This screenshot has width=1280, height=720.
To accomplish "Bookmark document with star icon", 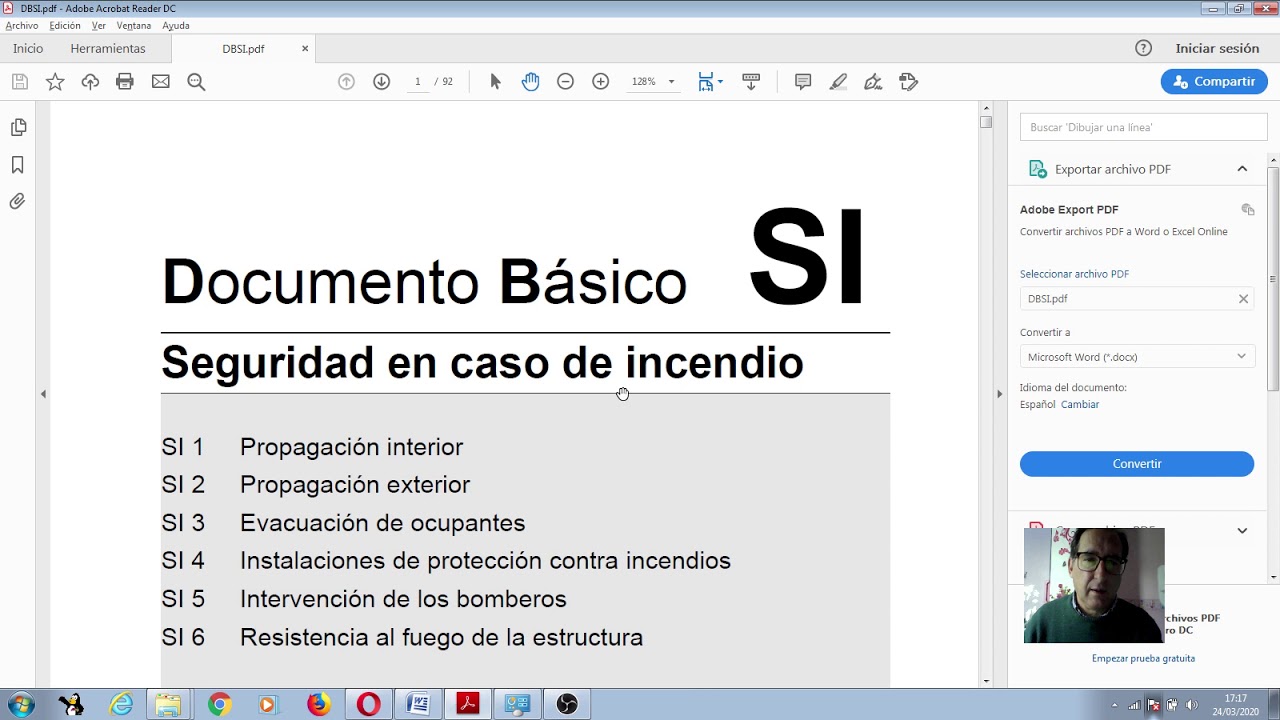I will click(55, 82).
